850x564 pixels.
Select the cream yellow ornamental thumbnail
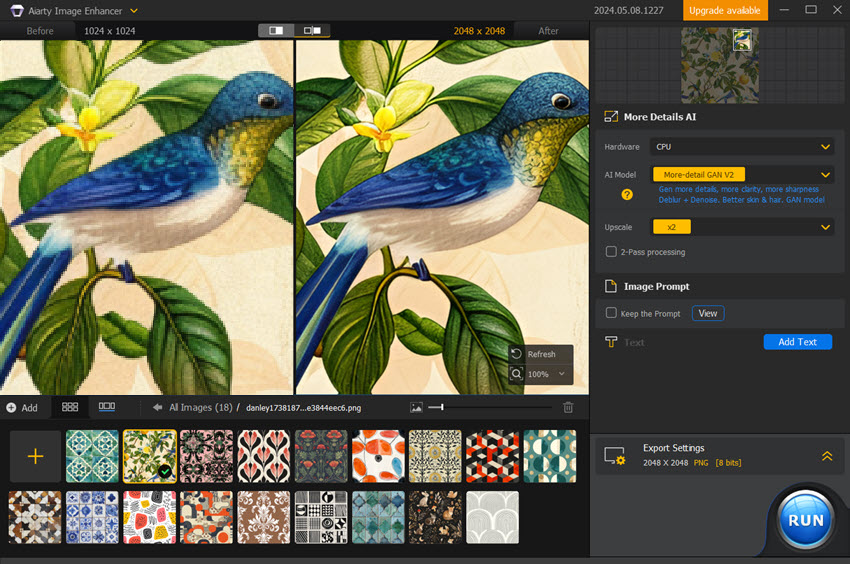point(435,456)
